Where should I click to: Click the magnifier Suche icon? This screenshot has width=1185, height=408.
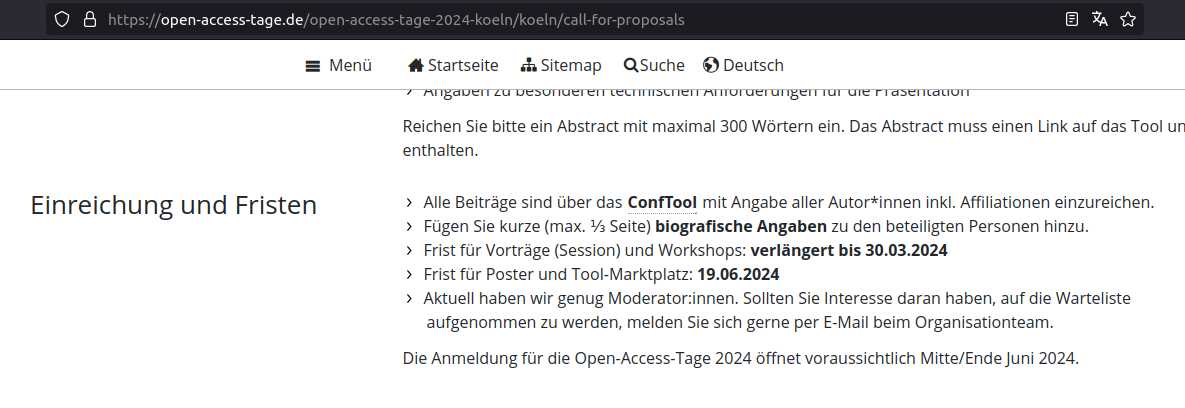(630, 66)
